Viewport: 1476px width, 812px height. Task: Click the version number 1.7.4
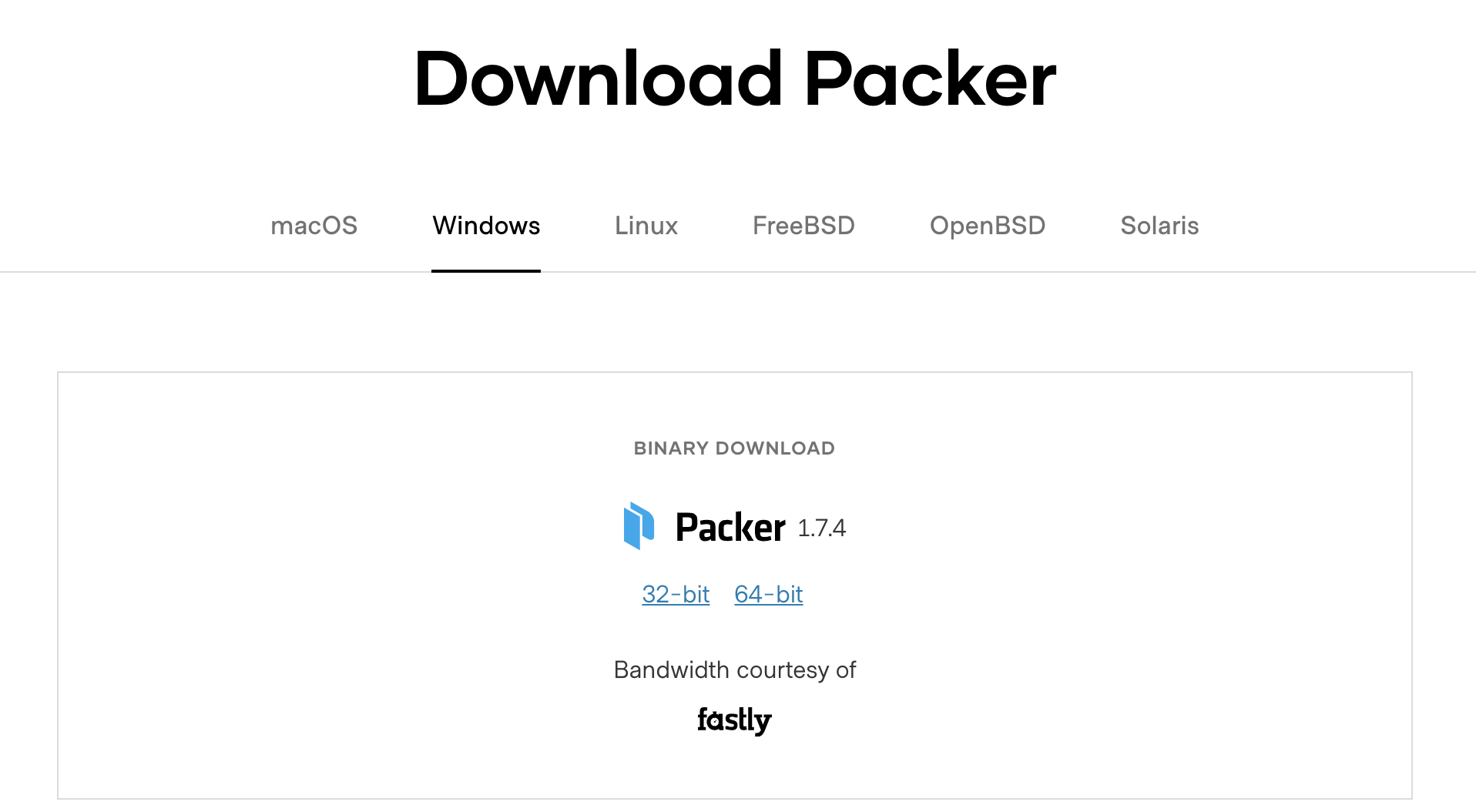point(821,528)
